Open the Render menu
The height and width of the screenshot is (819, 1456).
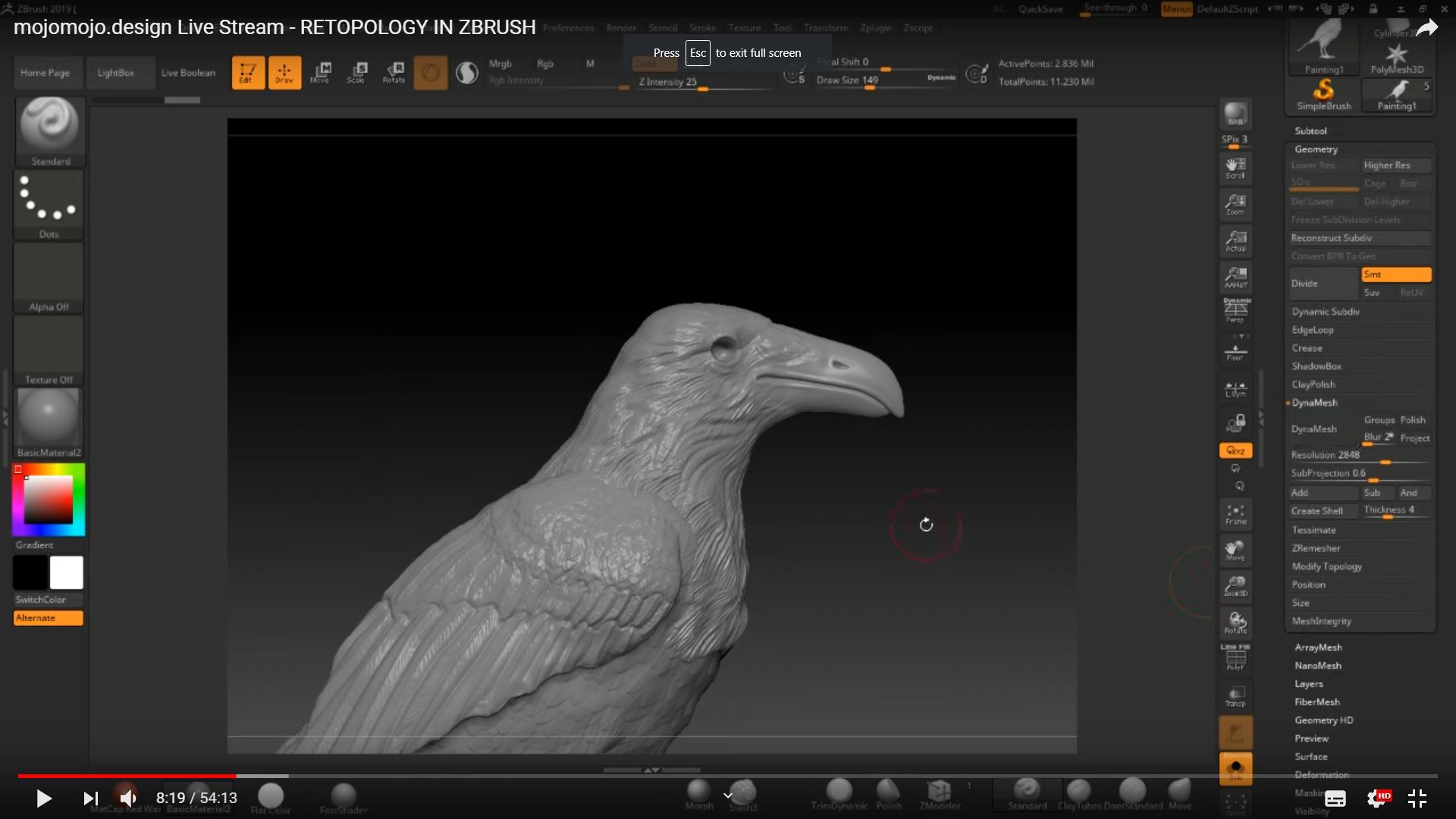[621, 28]
